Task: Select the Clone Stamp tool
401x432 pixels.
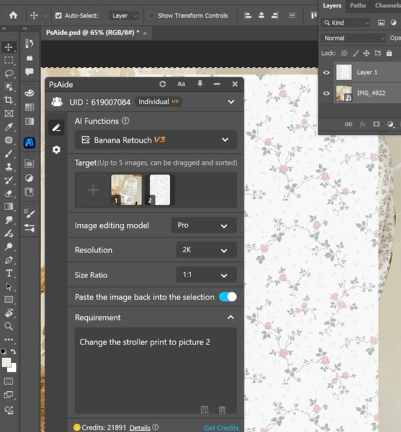Action: [x=9, y=167]
